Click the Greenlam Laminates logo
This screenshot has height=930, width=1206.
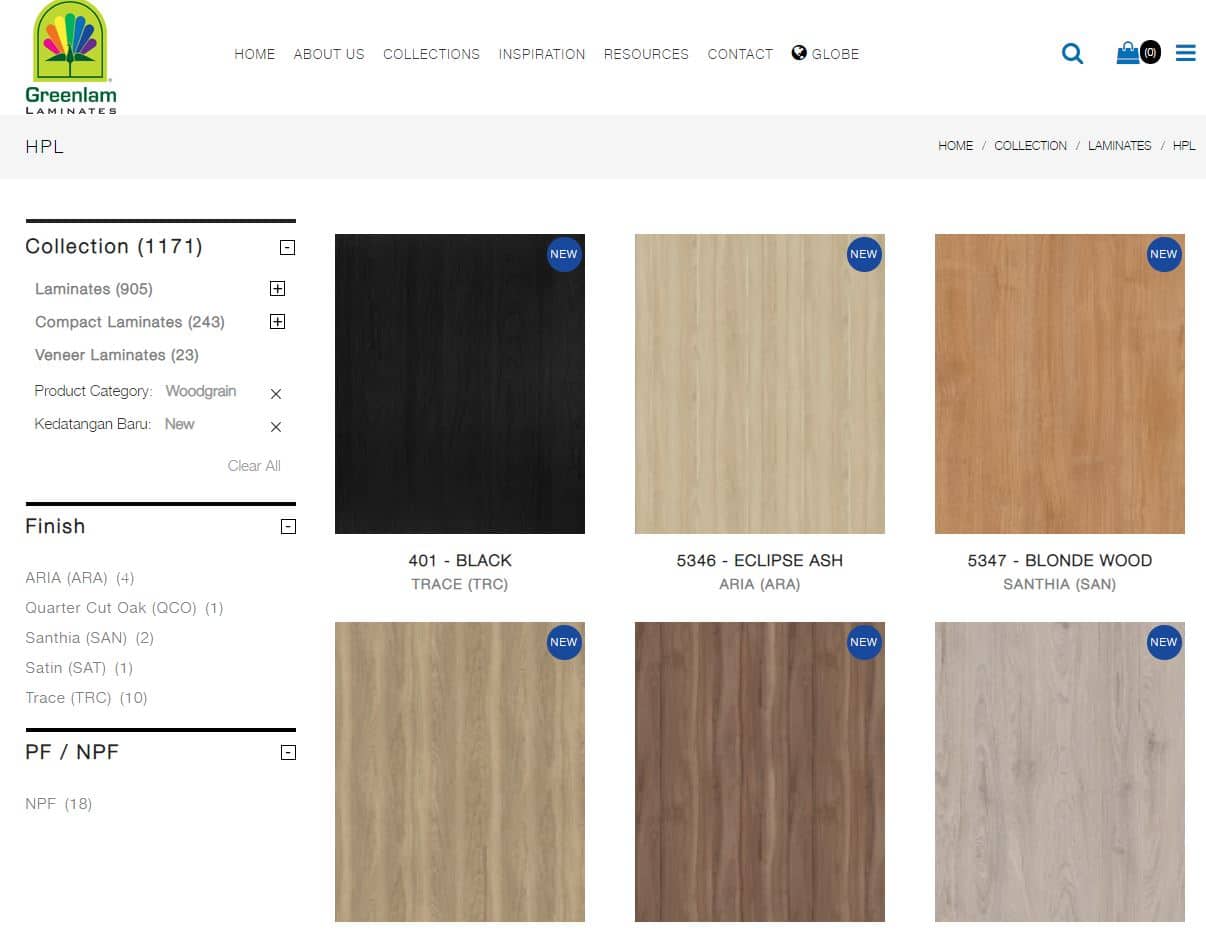click(70, 57)
